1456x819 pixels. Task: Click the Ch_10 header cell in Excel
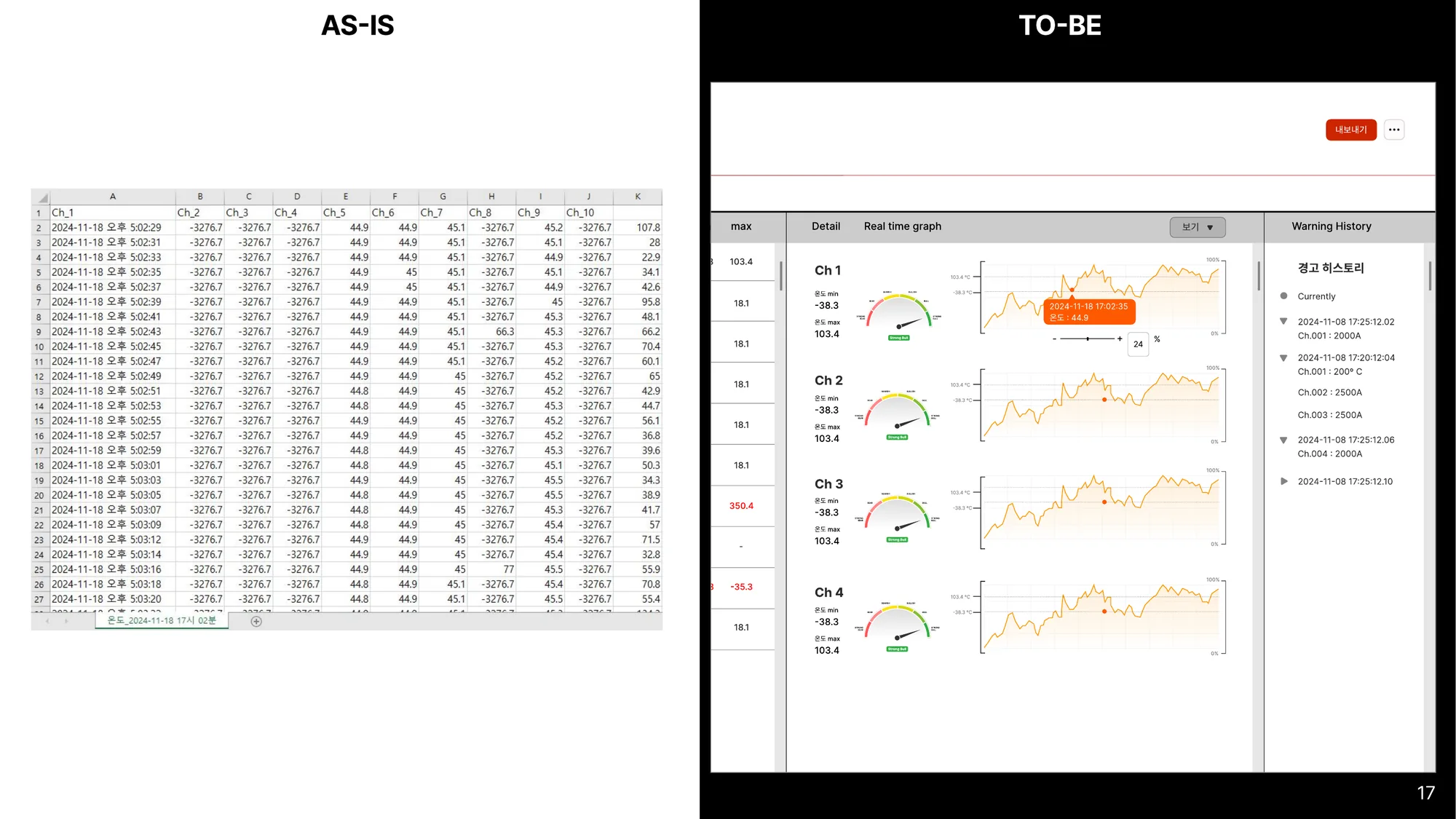(588, 213)
